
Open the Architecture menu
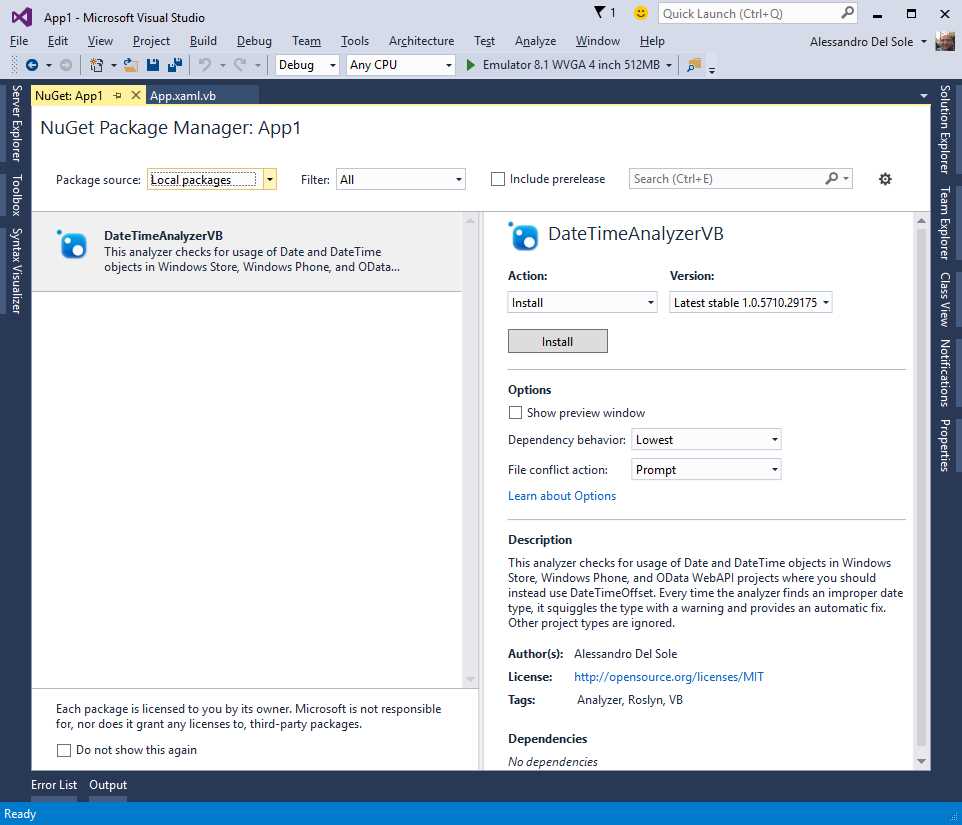pyautogui.click(x=421, y=41)
